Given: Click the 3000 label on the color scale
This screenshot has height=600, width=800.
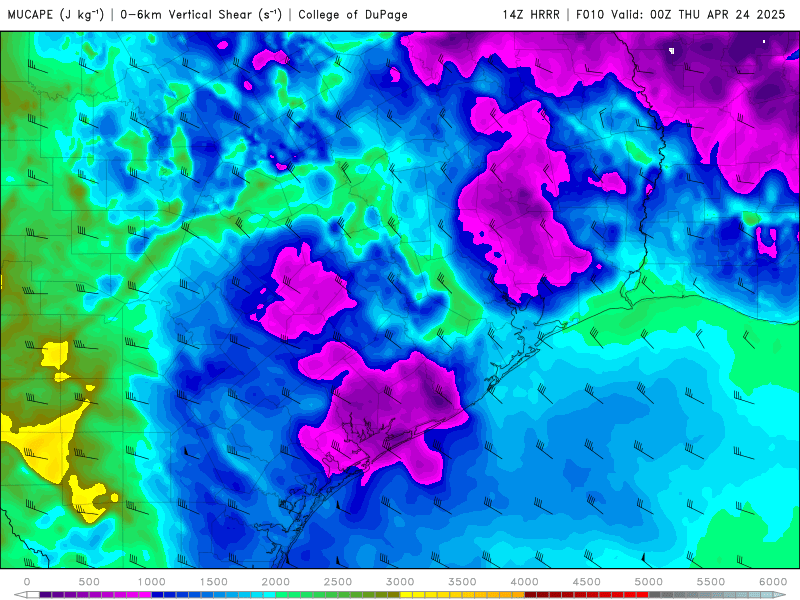Looking at the screenshot, I should coord(401,582).
